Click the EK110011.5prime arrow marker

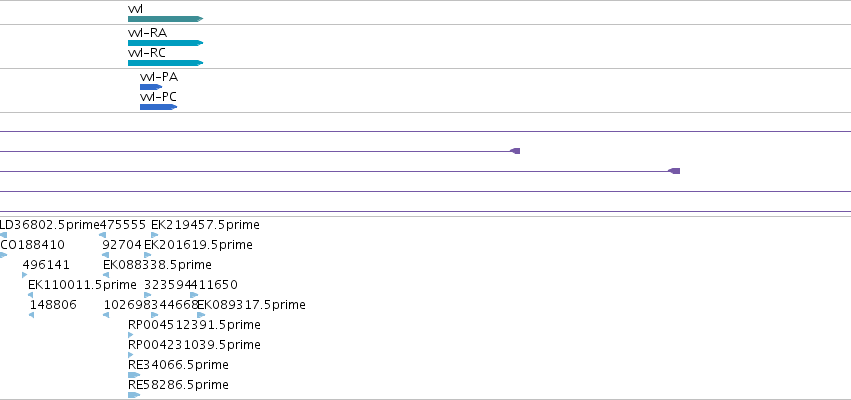pyautogui.click(x=30, y=295)
